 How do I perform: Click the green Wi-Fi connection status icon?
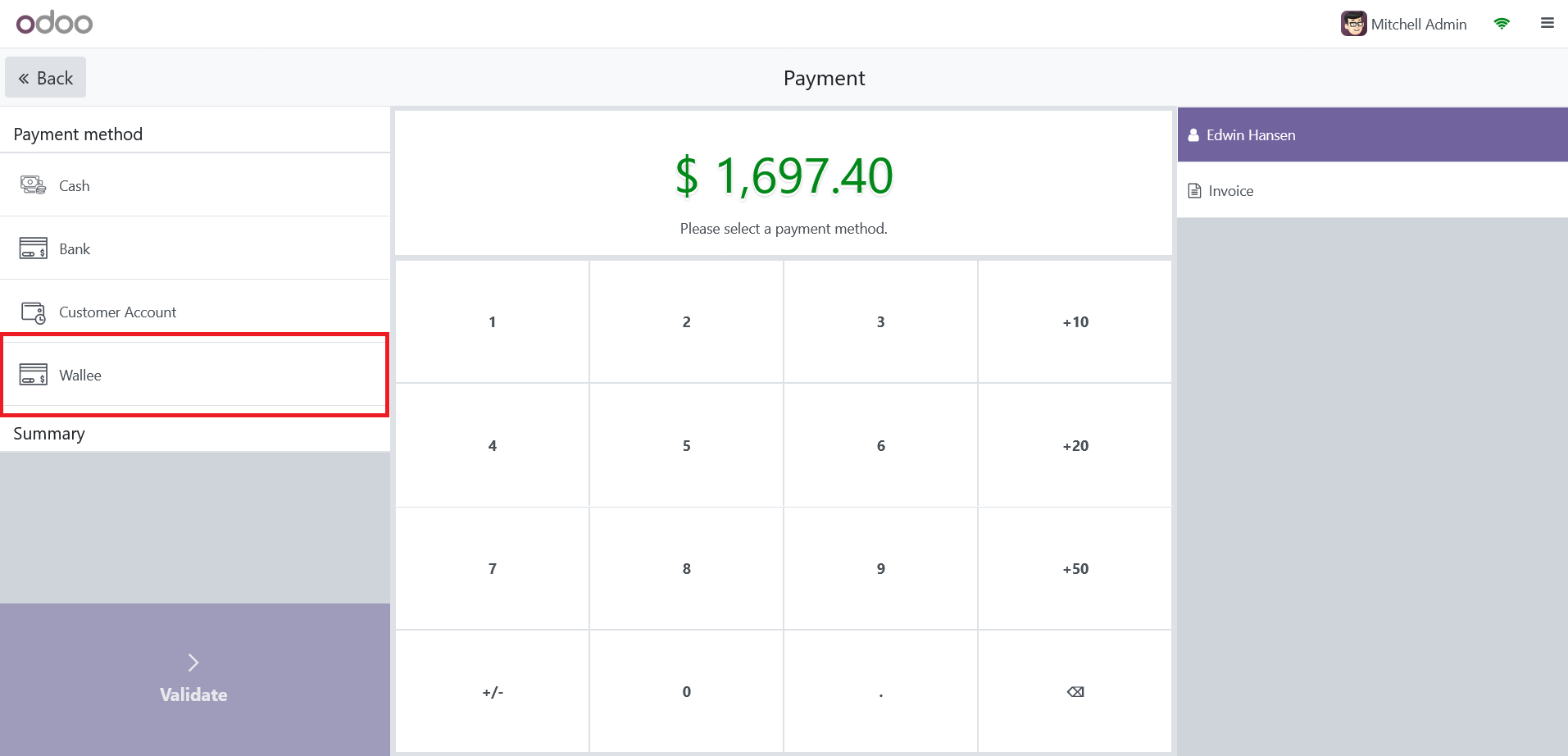pyautogui.click(x=1502, y=24)
